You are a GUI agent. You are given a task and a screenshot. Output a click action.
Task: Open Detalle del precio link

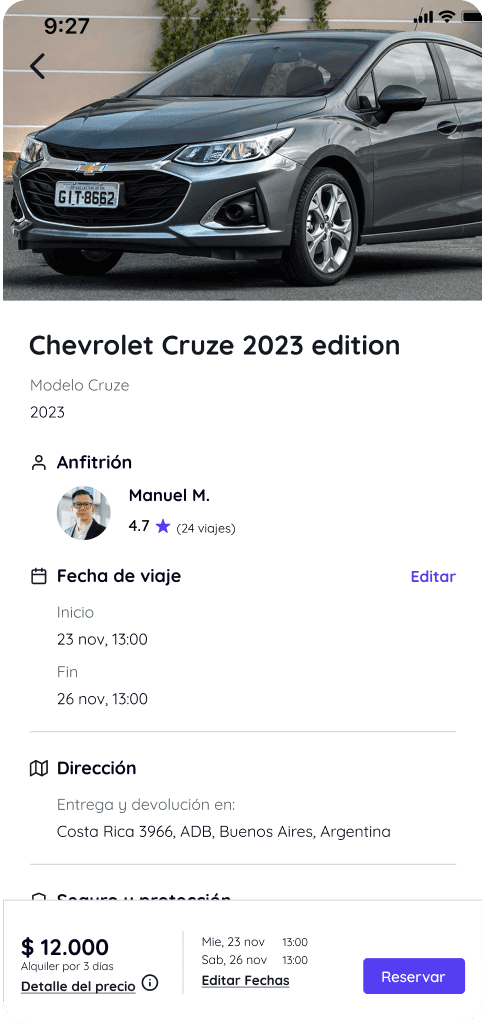(x=78, y=986)
